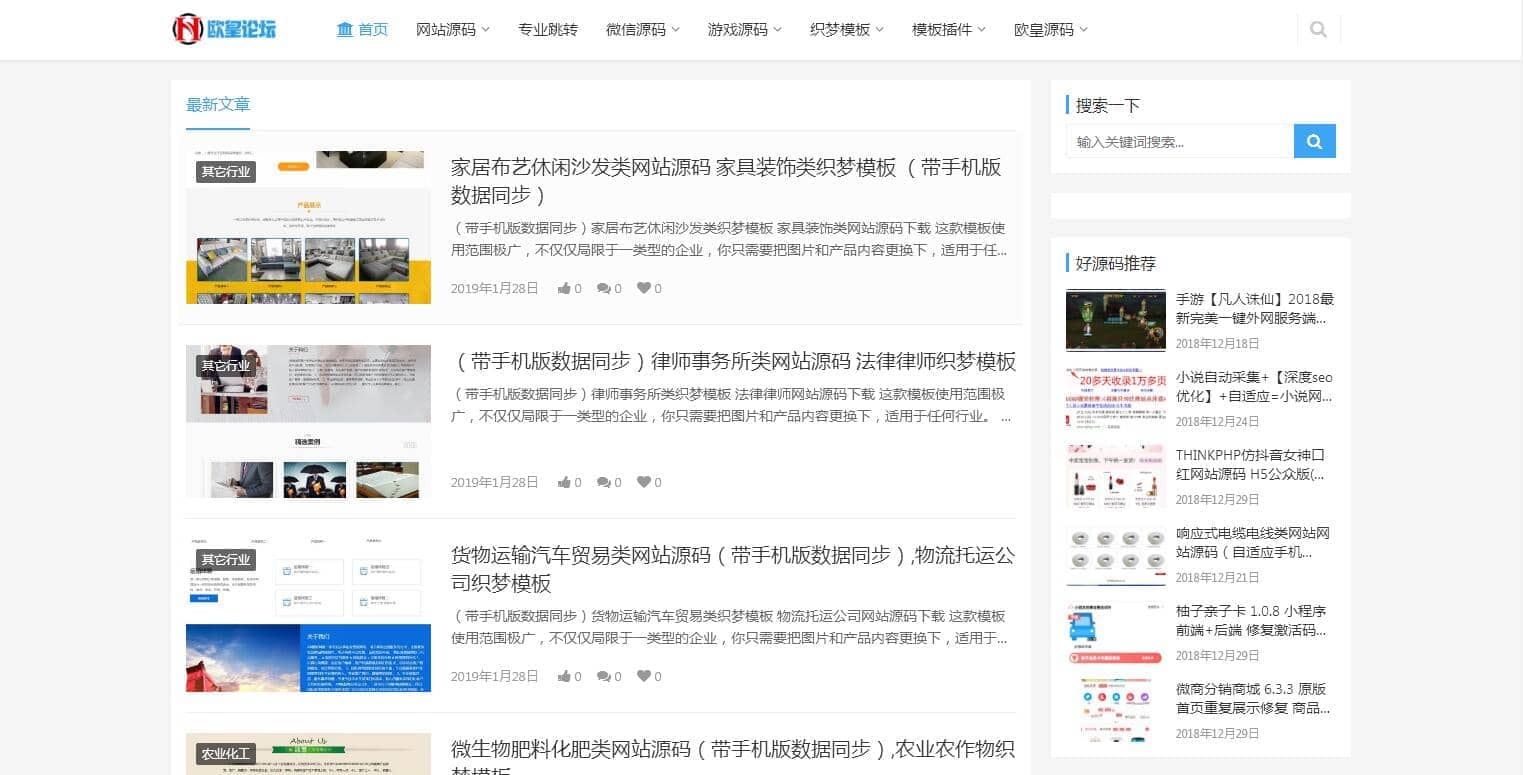This screenshot has height=775, width=1523.
Task: Go to 首页 home tab
Action: point(362,30)
